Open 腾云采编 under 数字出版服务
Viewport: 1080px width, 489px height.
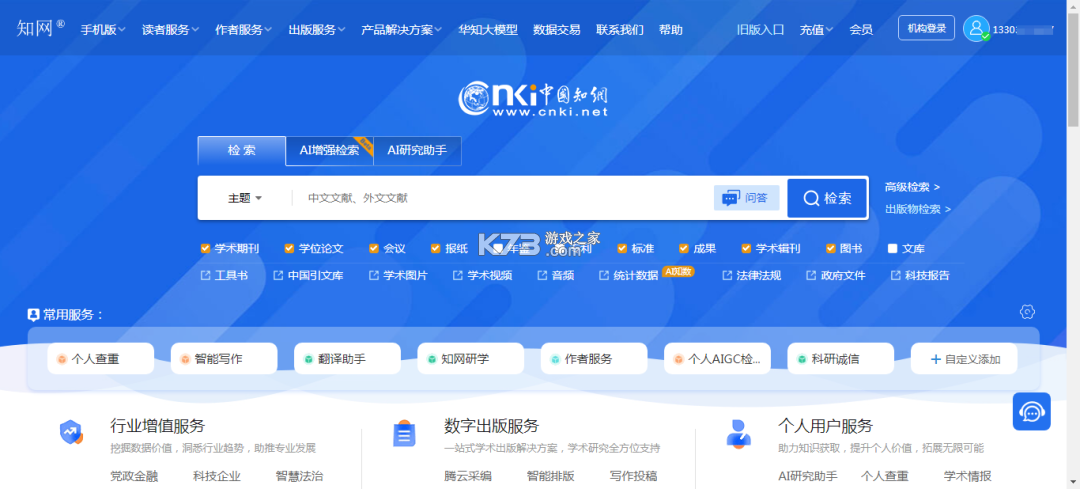pyautogui.click(x=468, y=476)
